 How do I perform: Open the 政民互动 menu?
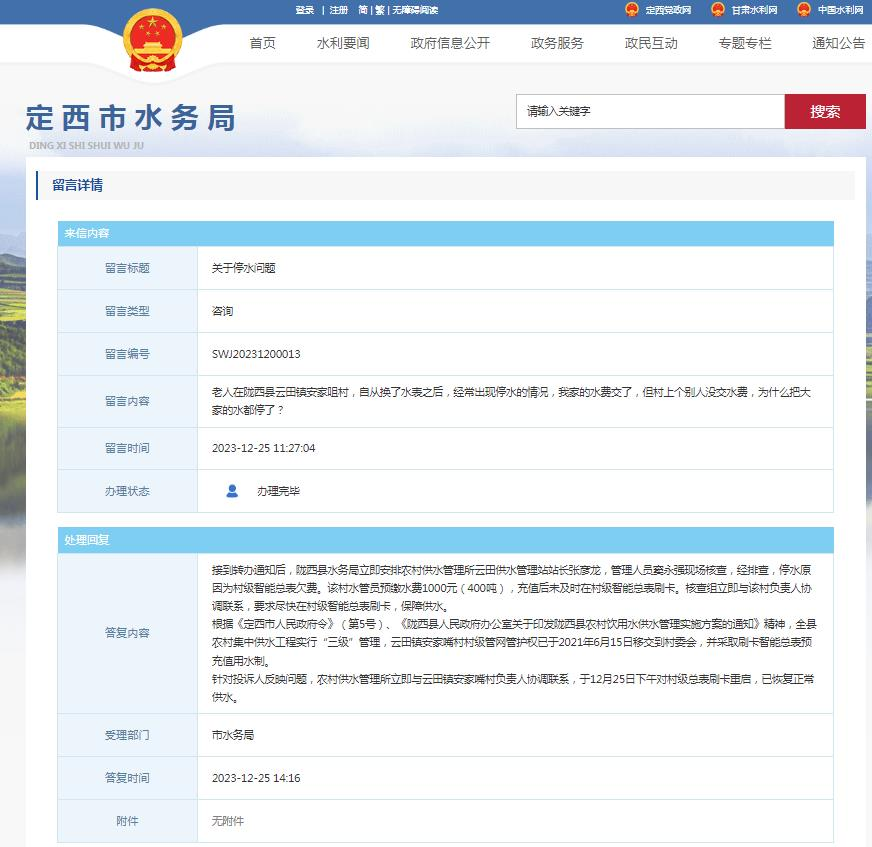click(x=651, y=43)
